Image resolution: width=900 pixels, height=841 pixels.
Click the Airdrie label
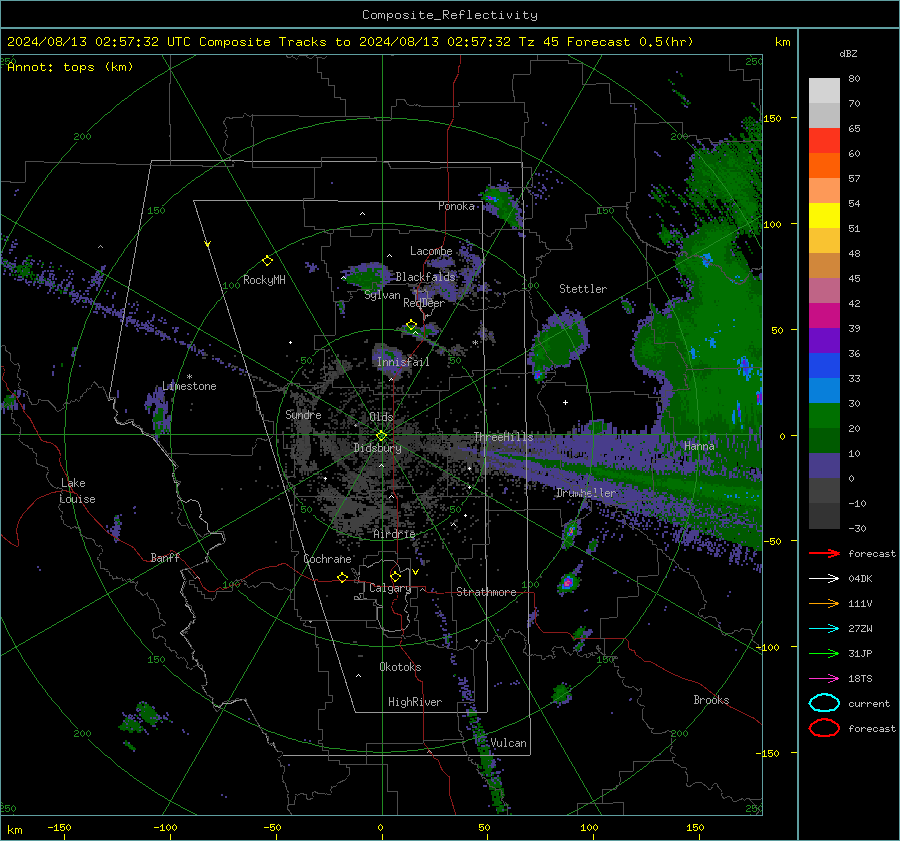pos(394,534)
